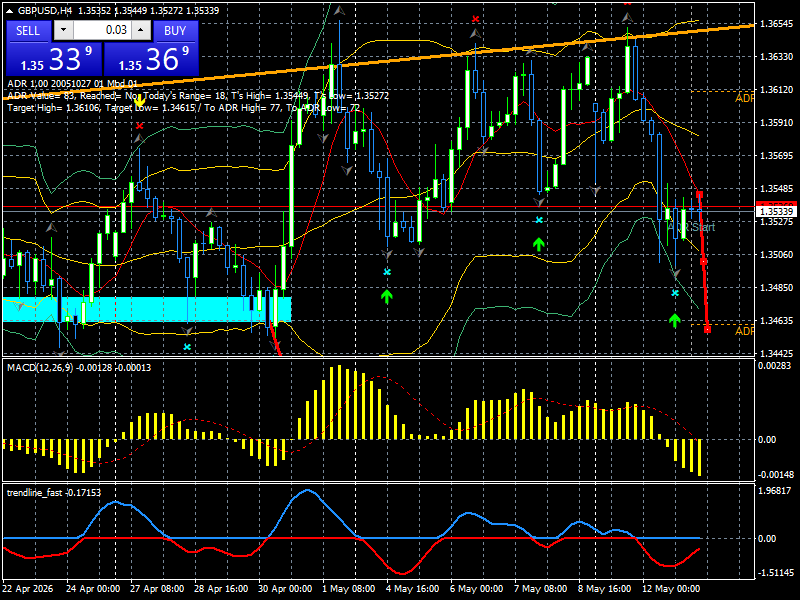Select the cyan rectangle zone on the chart
The image size is (800, 600).
147,309
